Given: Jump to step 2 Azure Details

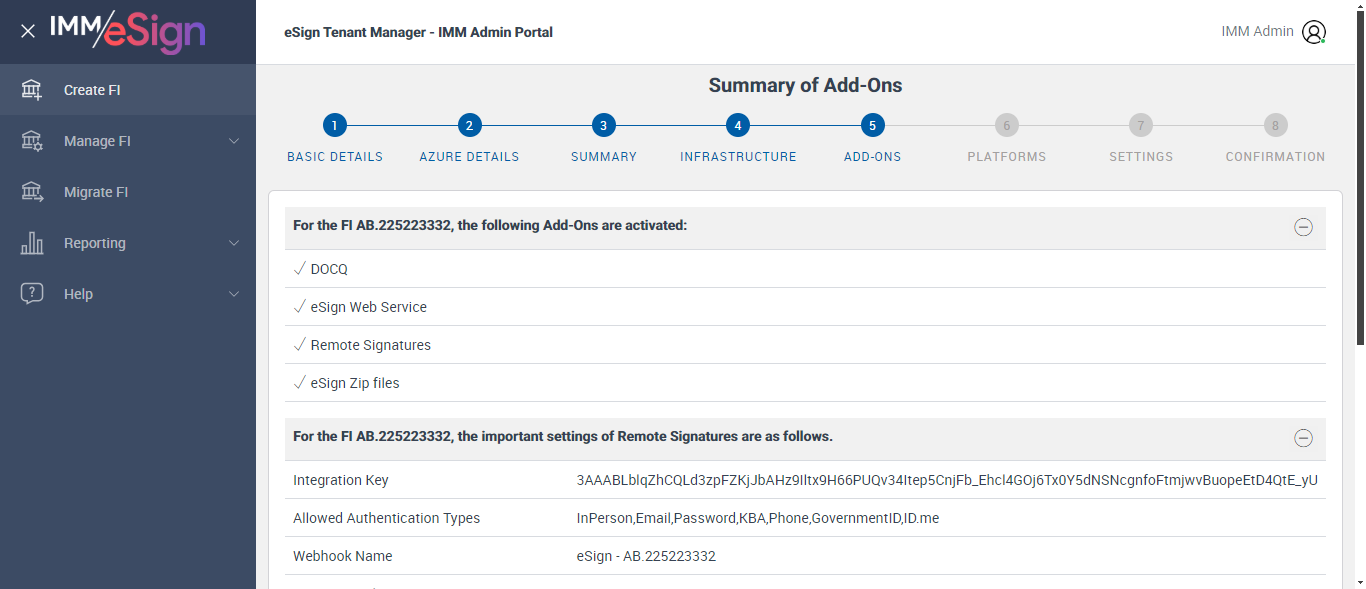Looking at the screenshot, I should [x=469, y=126].
